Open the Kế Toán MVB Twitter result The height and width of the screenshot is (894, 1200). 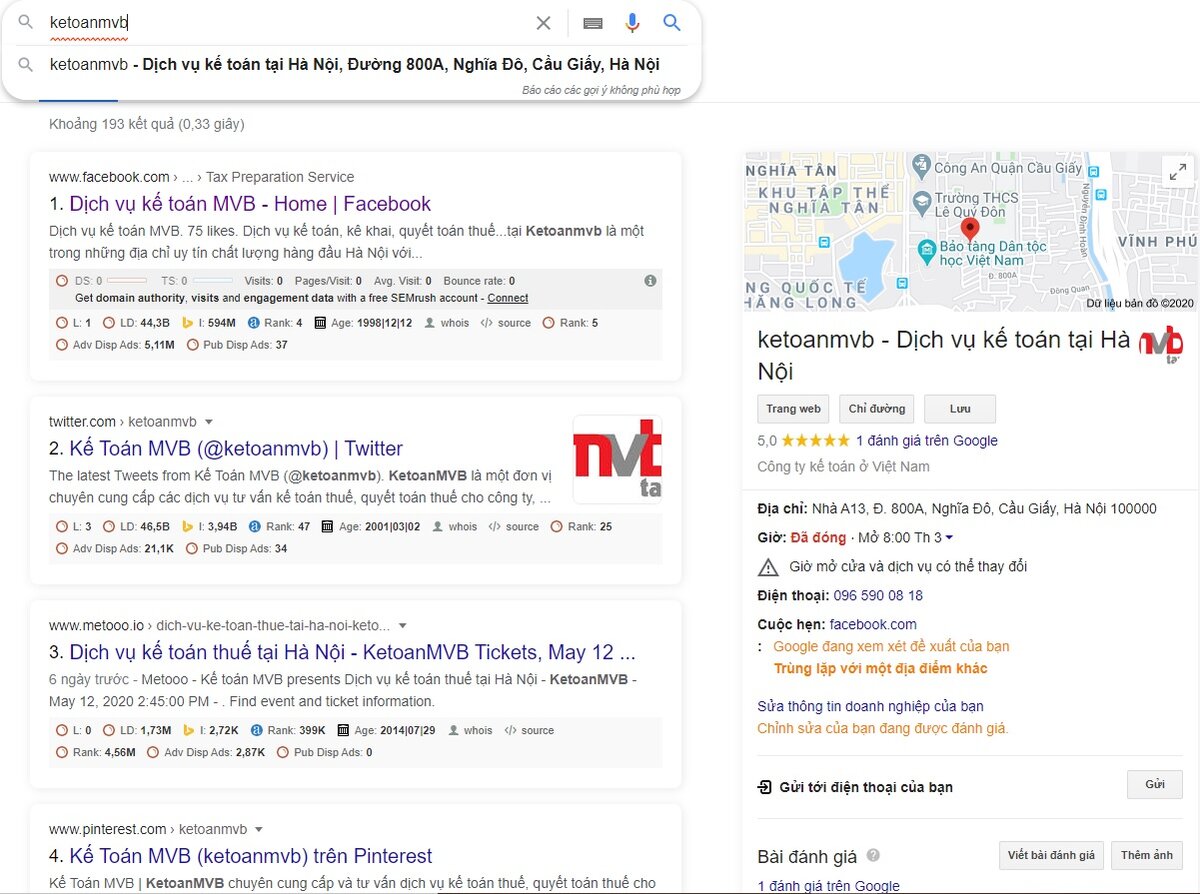pos(236,449)
